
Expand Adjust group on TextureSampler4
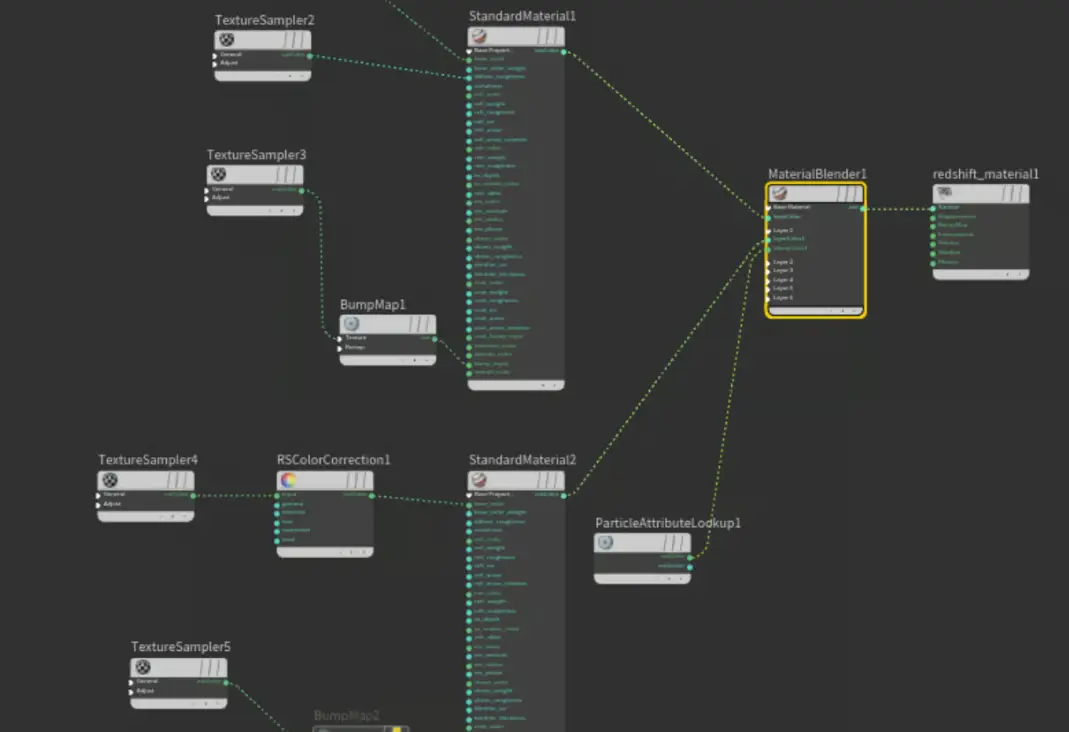[99, 504]
